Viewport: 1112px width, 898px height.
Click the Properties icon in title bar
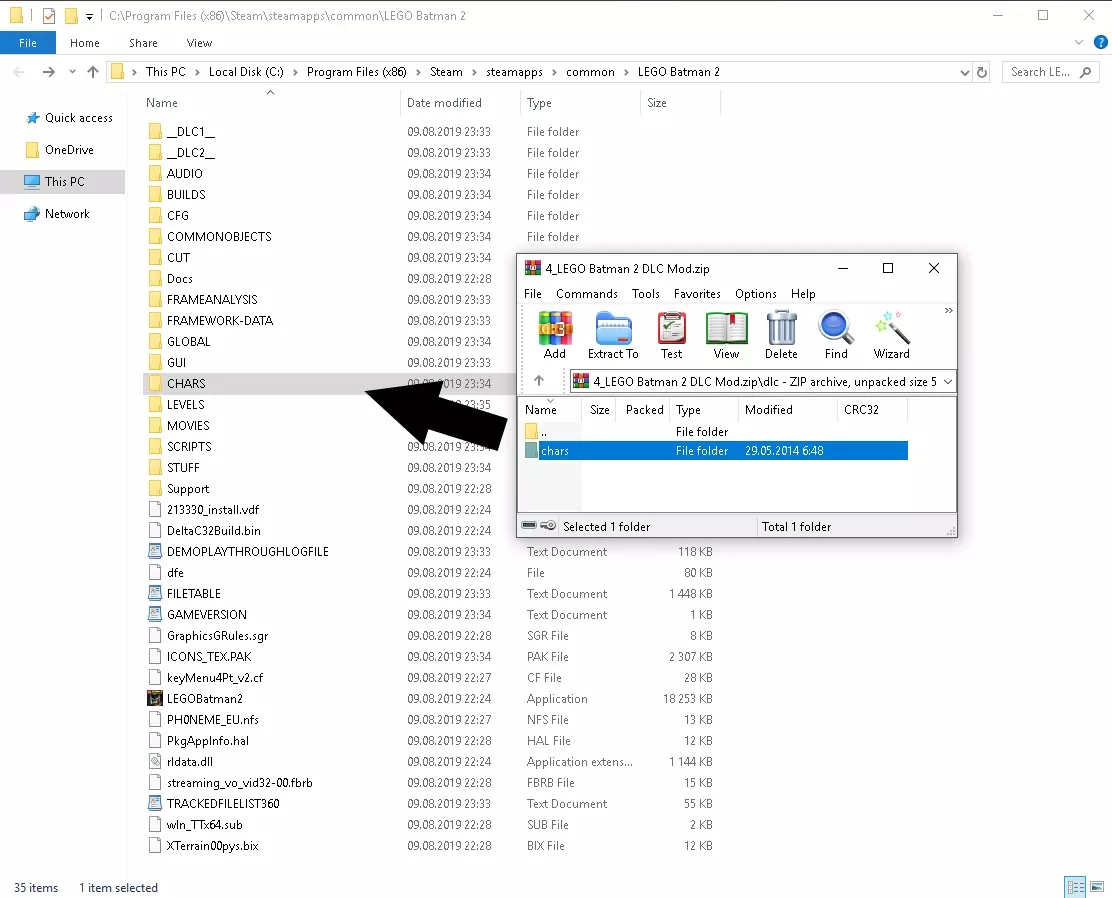(x=48, y=15)
